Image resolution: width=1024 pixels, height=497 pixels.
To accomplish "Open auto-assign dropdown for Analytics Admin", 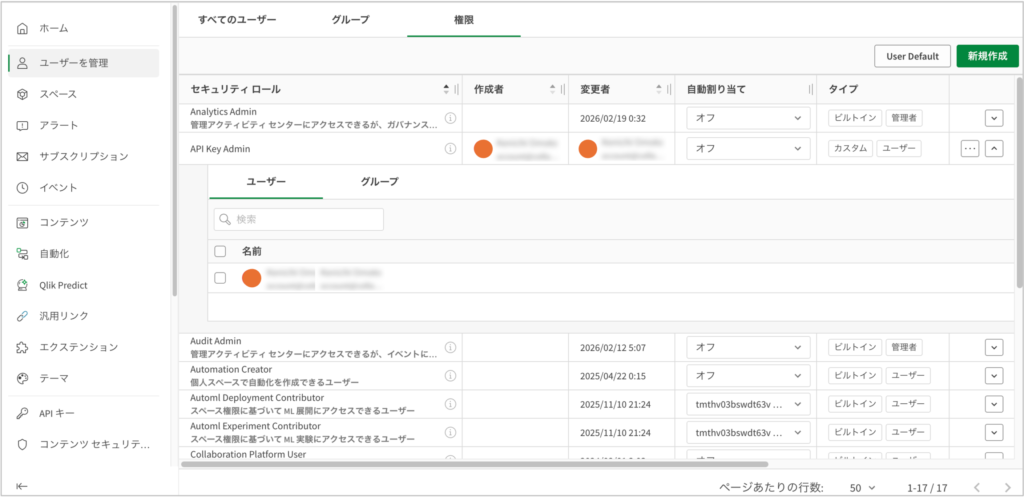I will point(747,118).
